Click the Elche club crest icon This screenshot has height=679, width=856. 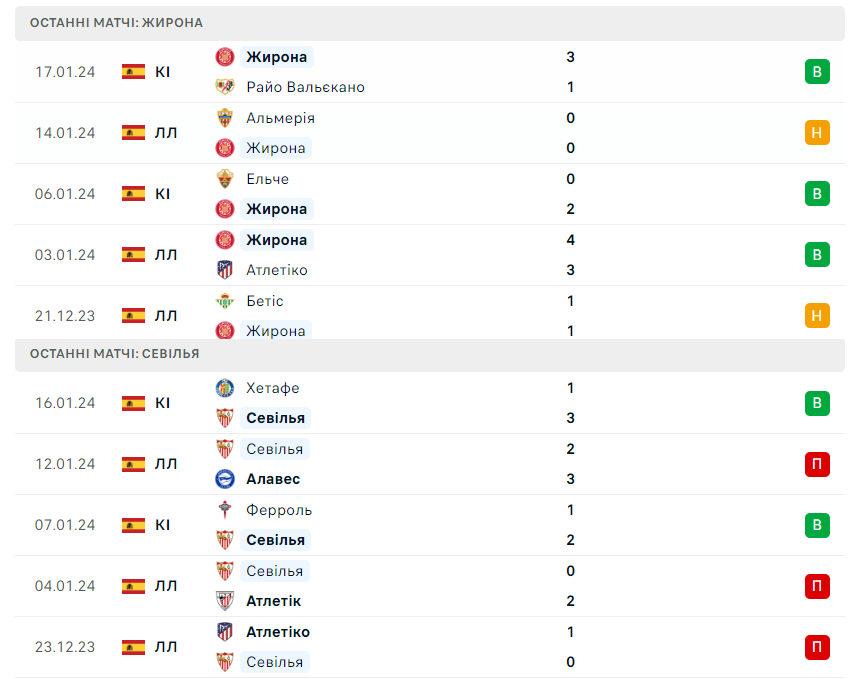[224, 179]
